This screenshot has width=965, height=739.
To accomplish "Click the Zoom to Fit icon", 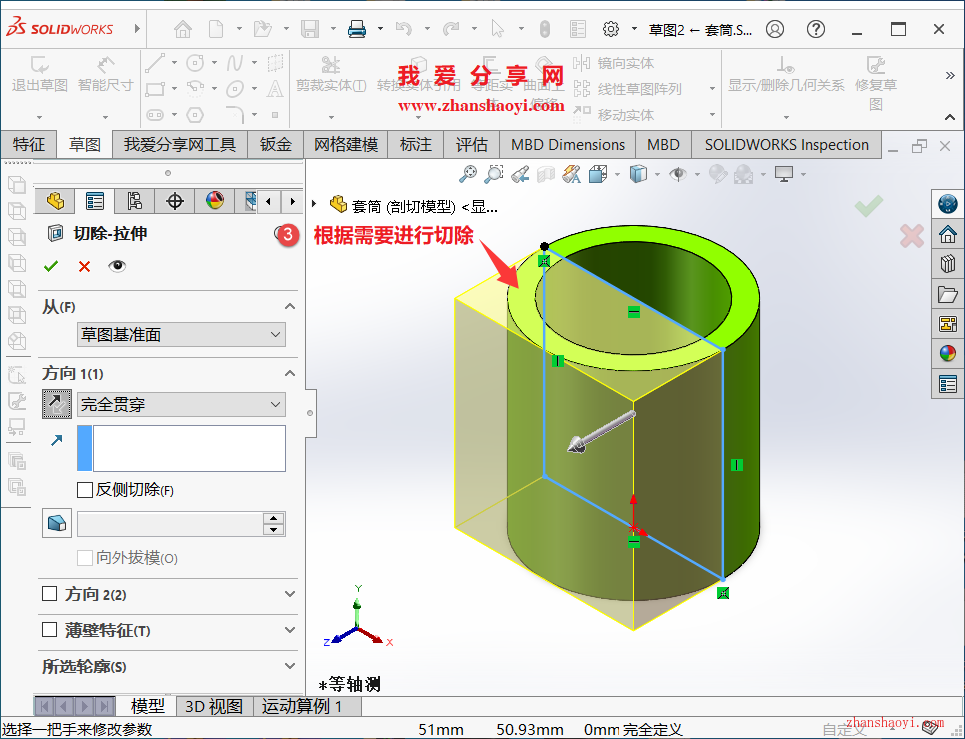I will point(468,174).
